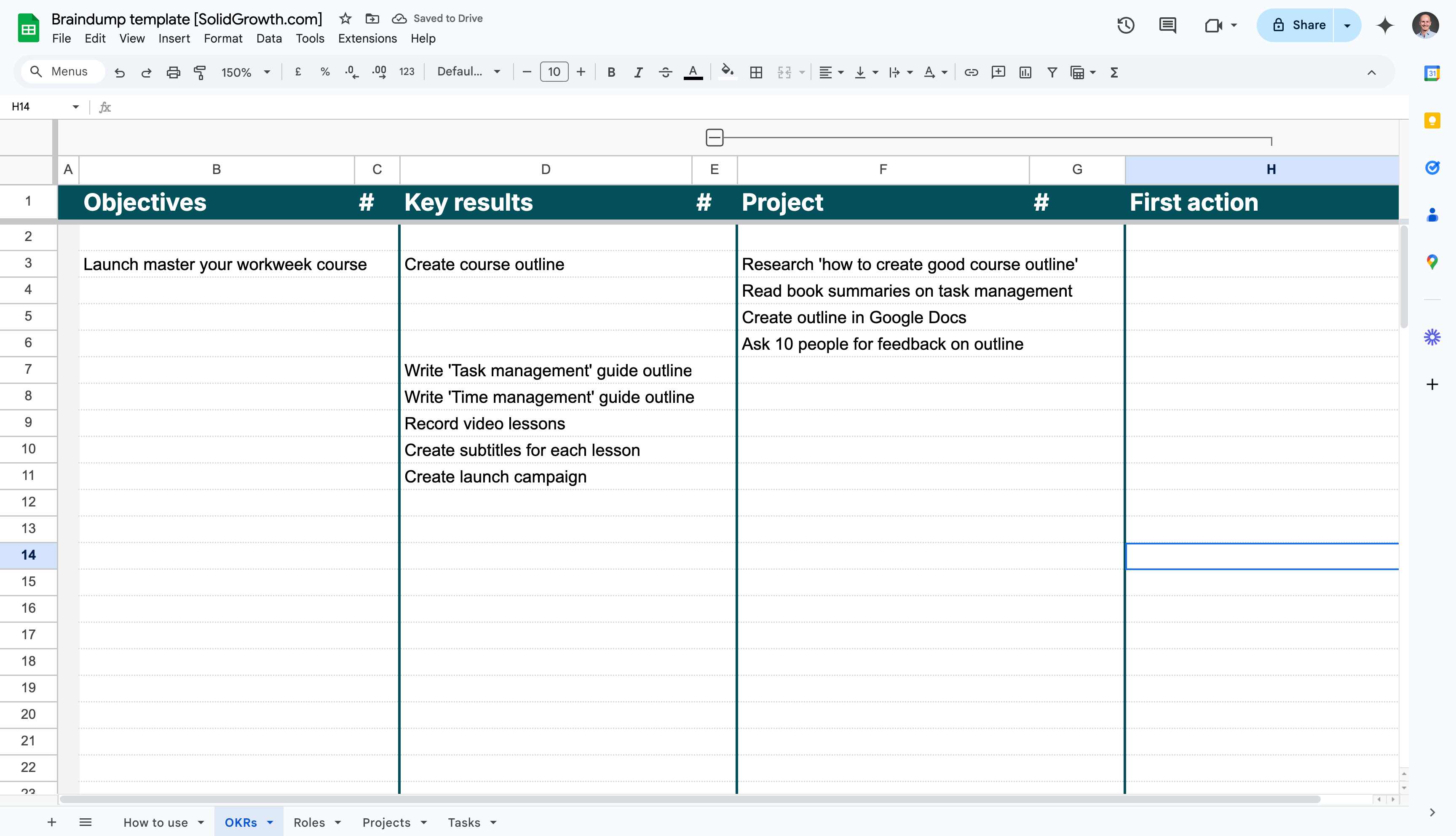Toggle bold formatting
Screen dimensions: 1456x836
pyautogui.click(x=611, y=72)
